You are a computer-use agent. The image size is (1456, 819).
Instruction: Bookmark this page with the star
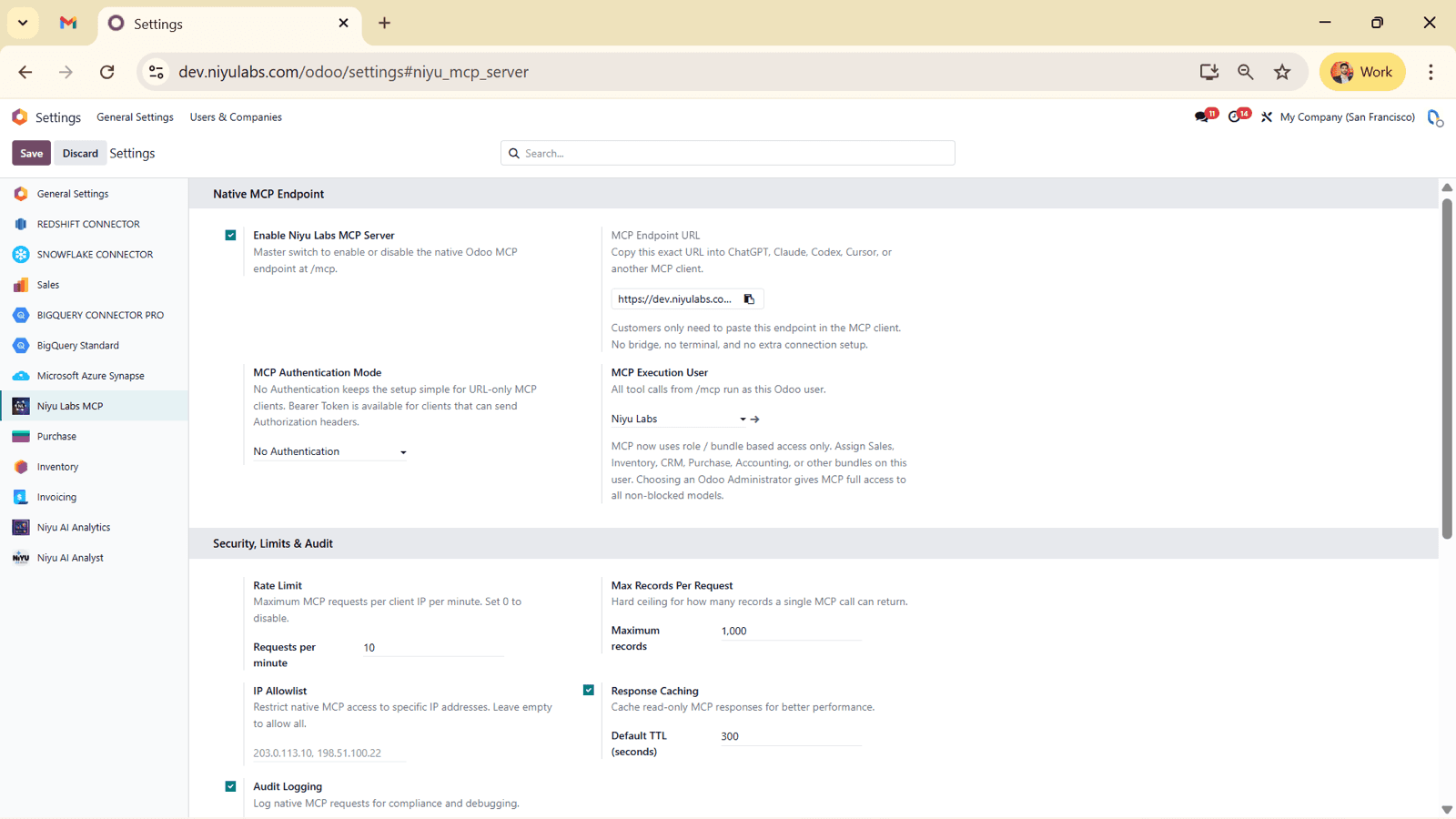coord(1282,72)
